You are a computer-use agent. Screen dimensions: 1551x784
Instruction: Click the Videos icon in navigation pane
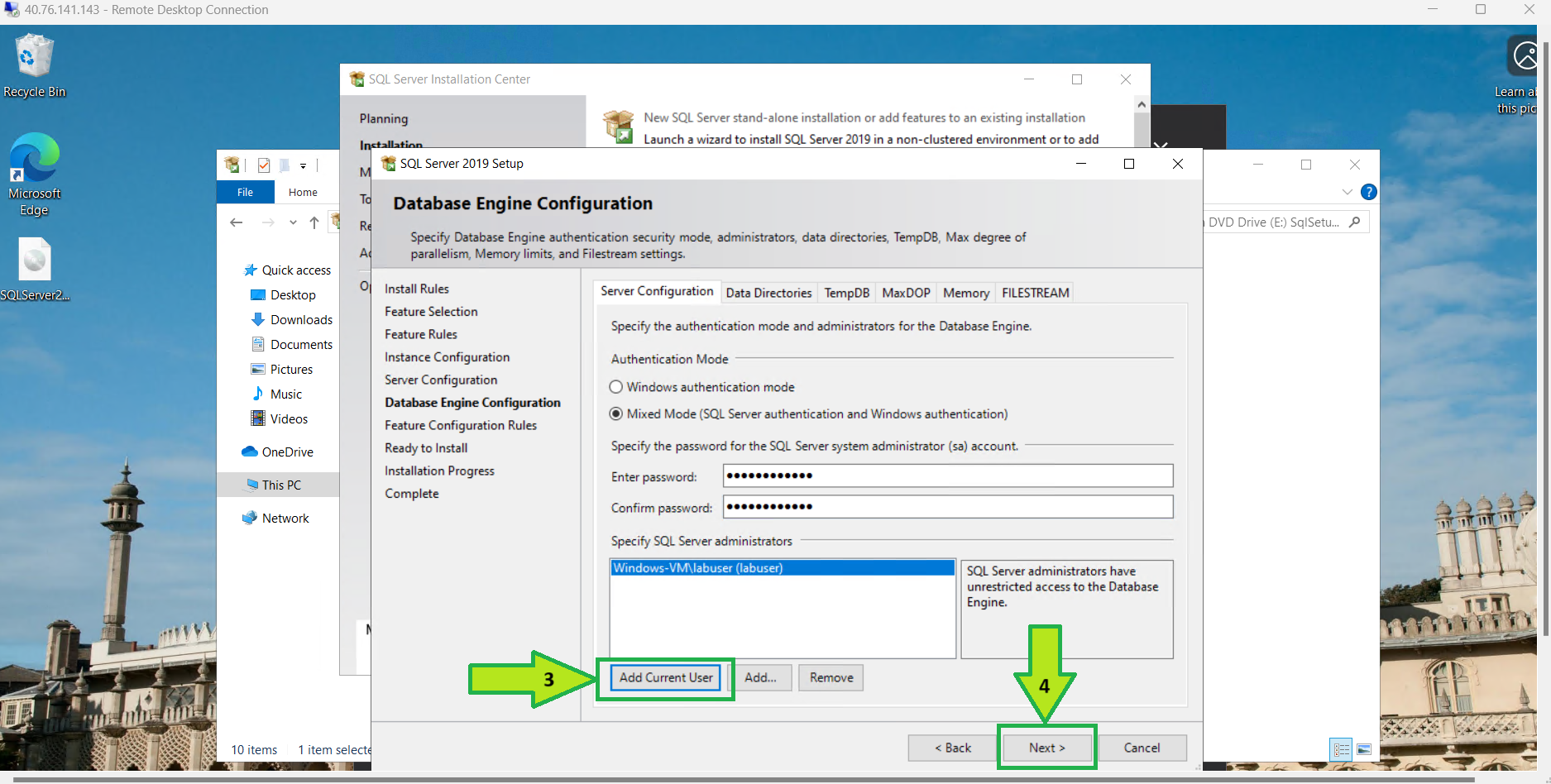(x=258, y=418)
